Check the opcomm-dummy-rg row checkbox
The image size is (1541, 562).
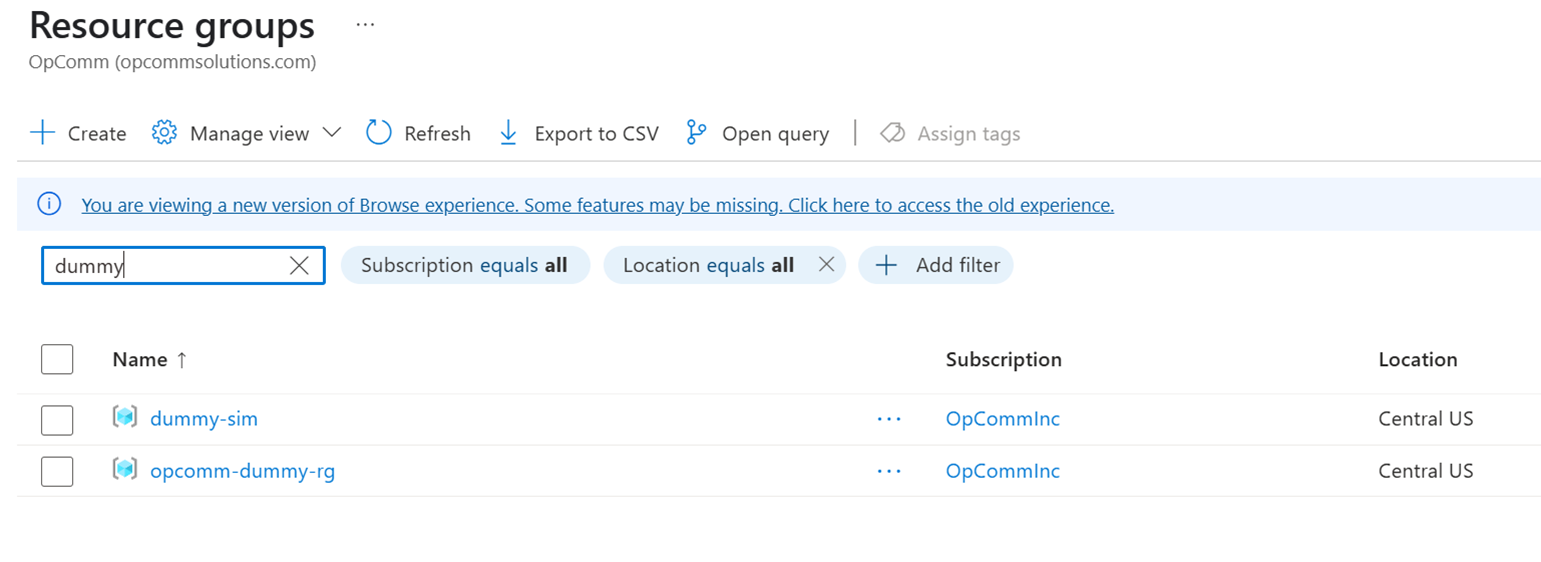pos(57,471)
